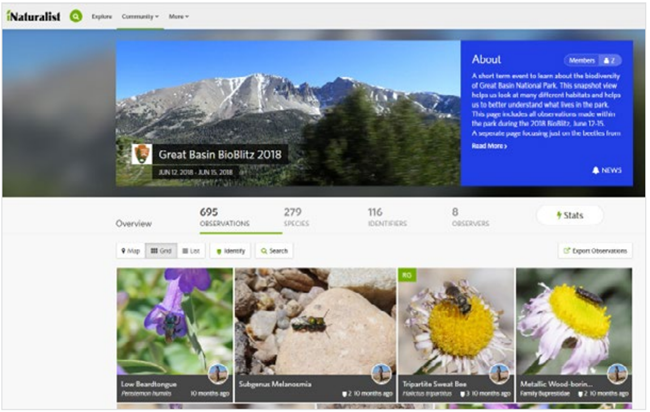Expand the More dropdown menu
The height and width of the screenshot is (412, 650).
pyautogui.click(x=178, y=17)
